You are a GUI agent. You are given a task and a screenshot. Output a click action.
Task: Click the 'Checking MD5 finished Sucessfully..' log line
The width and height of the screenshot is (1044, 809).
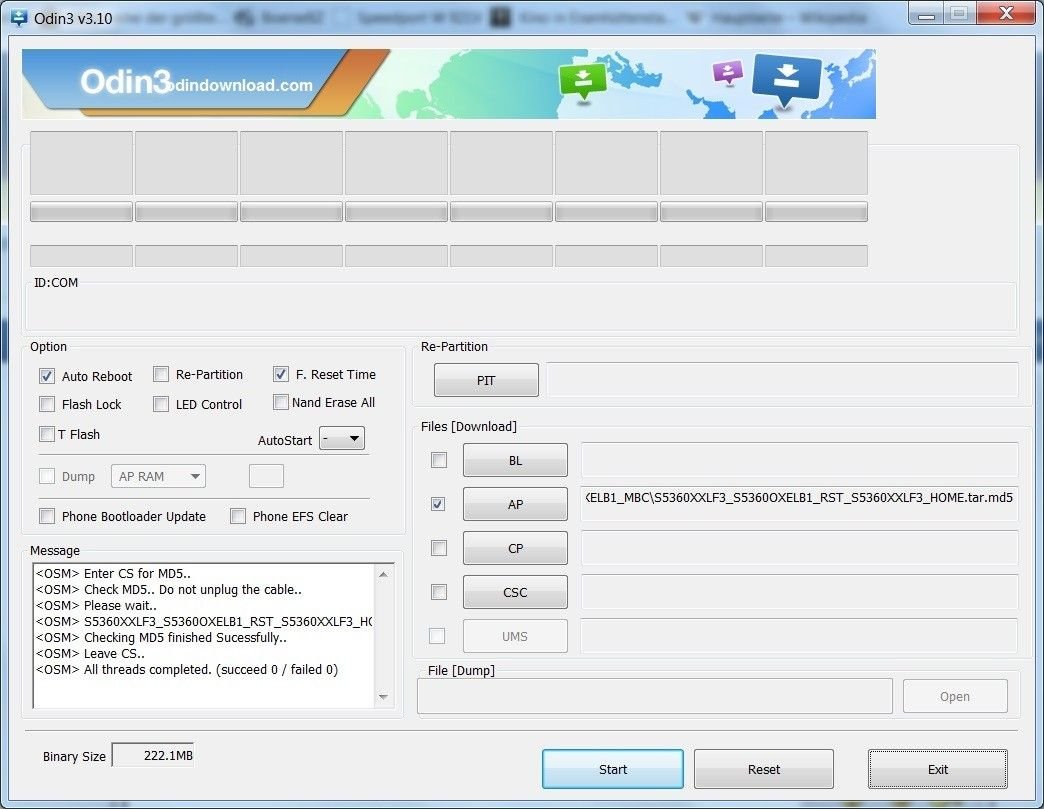click(161, 637)
